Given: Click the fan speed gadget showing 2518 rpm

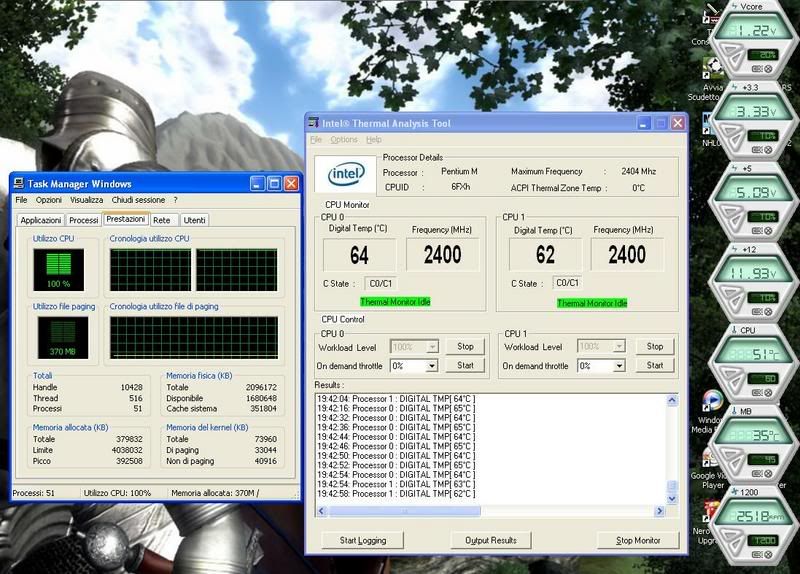Looking at the screenshot, I should pyautogui.click(x=757, y=517).
